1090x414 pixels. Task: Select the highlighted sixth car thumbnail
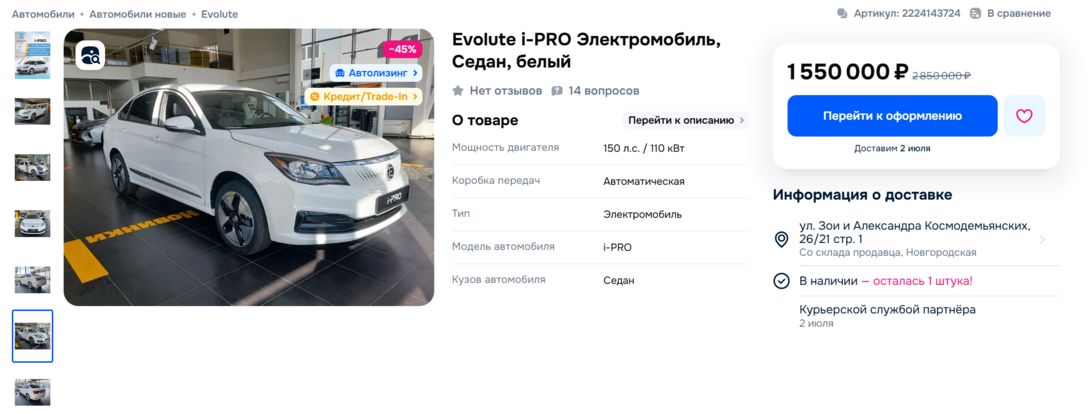(x=33, y=336)
